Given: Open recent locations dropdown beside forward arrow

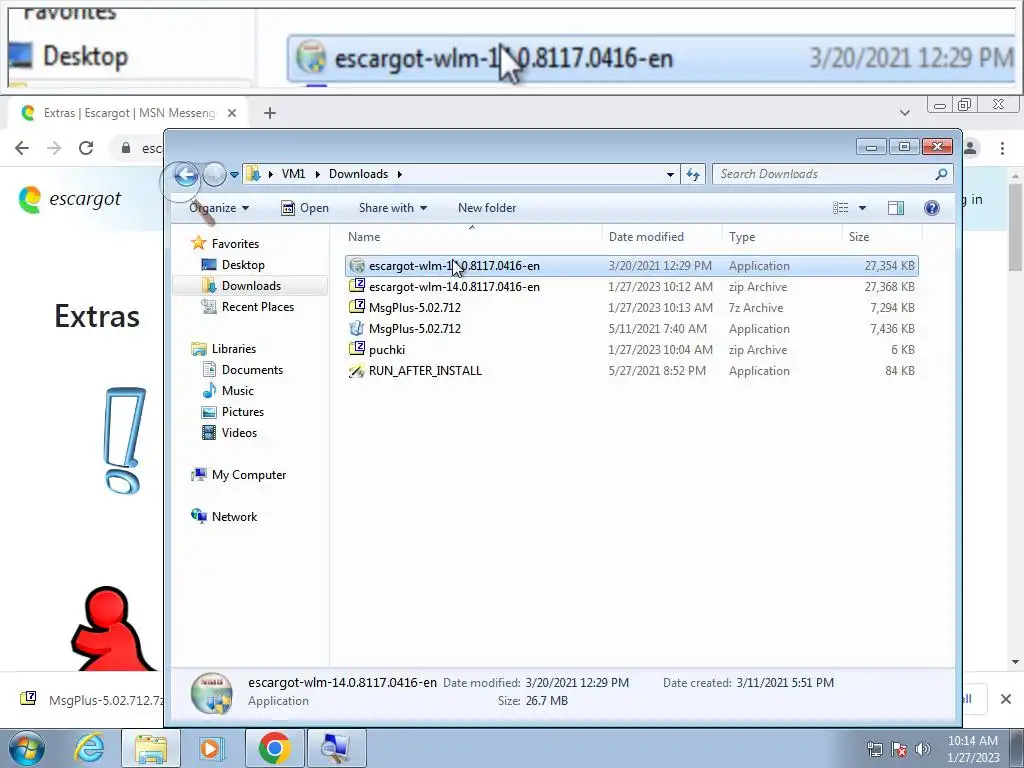Looking at the screenshot, I should pyautogui.click(x=234, y=175).
